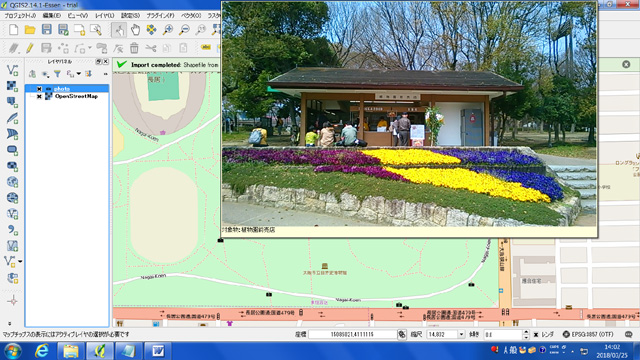Select the Pan Map hand tool
The height and width of the screenshot is (360, 640).
(135, 29)
